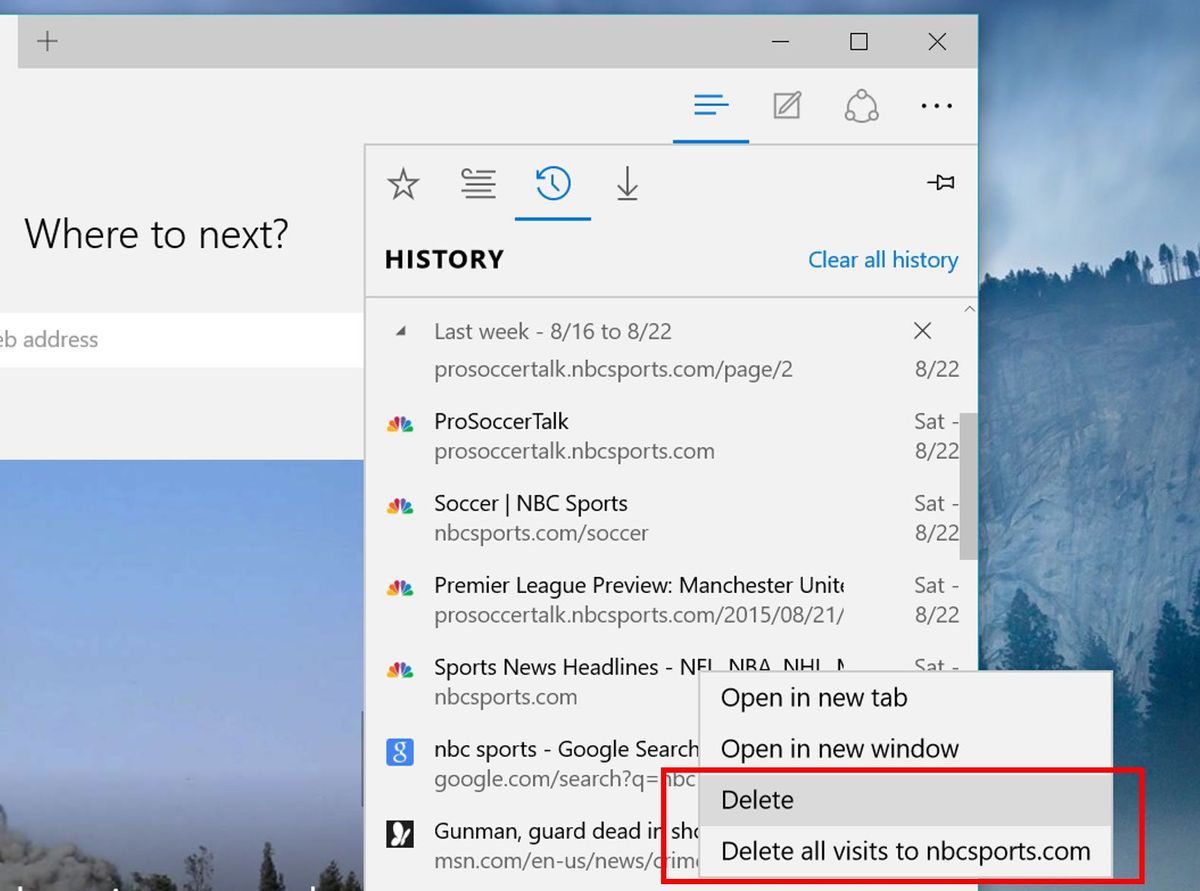Viewport: 1200px width, 891px height.
Task: Choose Open in new tab
Action: [x=905, y=698]
